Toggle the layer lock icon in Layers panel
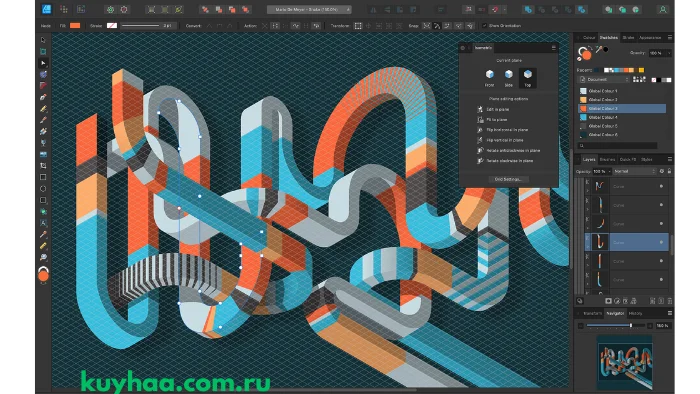 click(669, 171)
